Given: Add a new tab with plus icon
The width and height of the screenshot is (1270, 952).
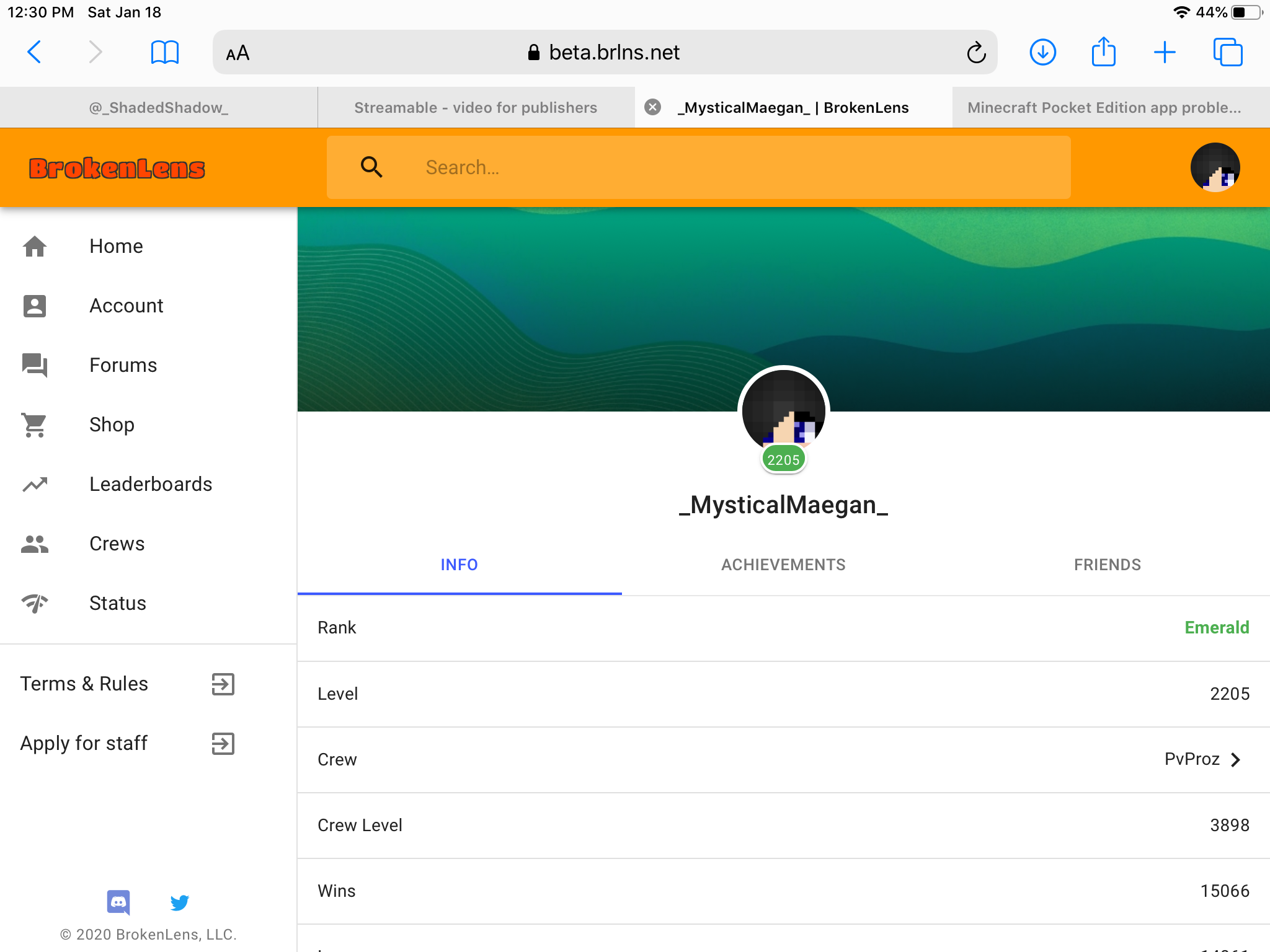Looking at the screenshot, I should [1165, 52].
